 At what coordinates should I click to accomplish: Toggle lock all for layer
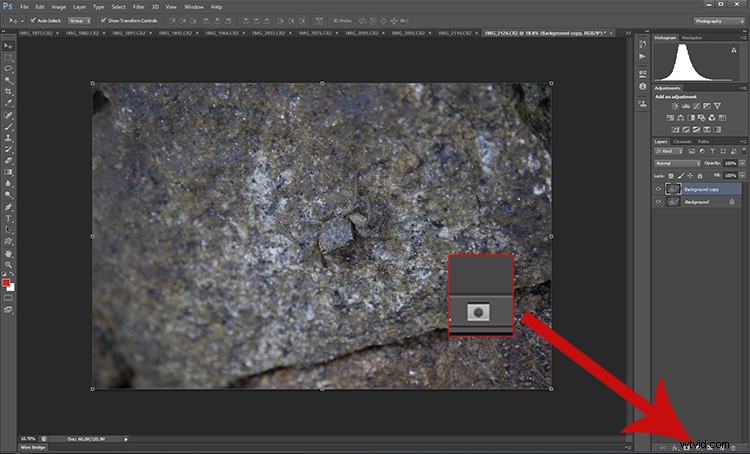(x=699, y=176)
